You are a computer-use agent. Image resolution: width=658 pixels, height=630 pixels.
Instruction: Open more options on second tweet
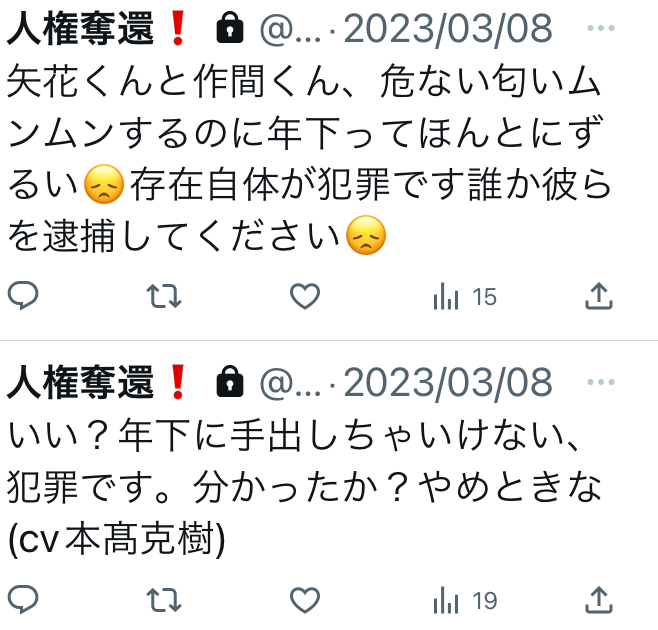point(601,382)
